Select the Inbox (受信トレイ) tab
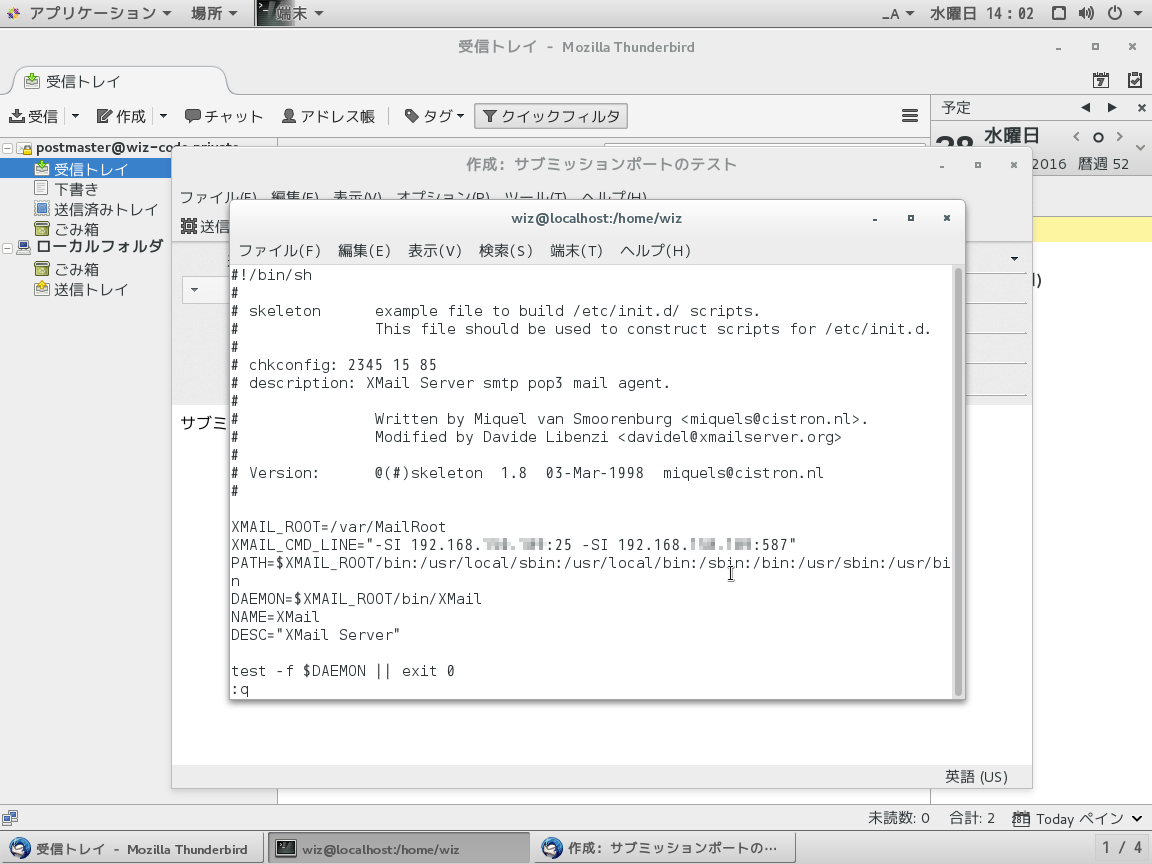 click(x=118, y=81)
